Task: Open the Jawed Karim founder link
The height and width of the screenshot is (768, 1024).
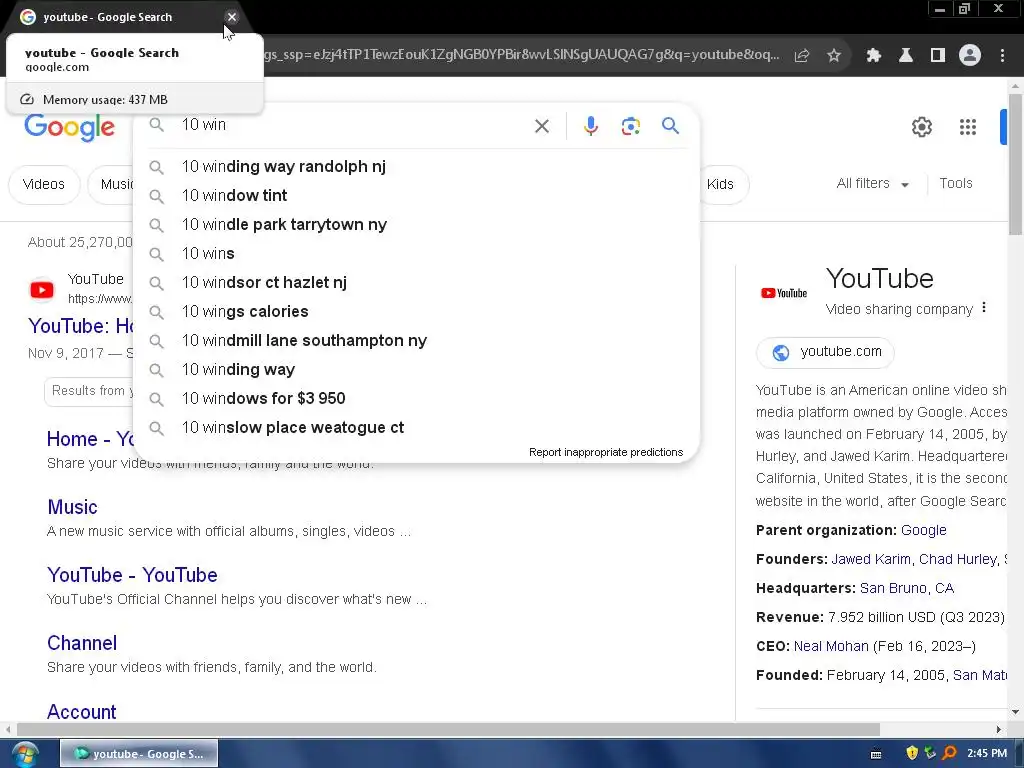Action: point(871,560)
